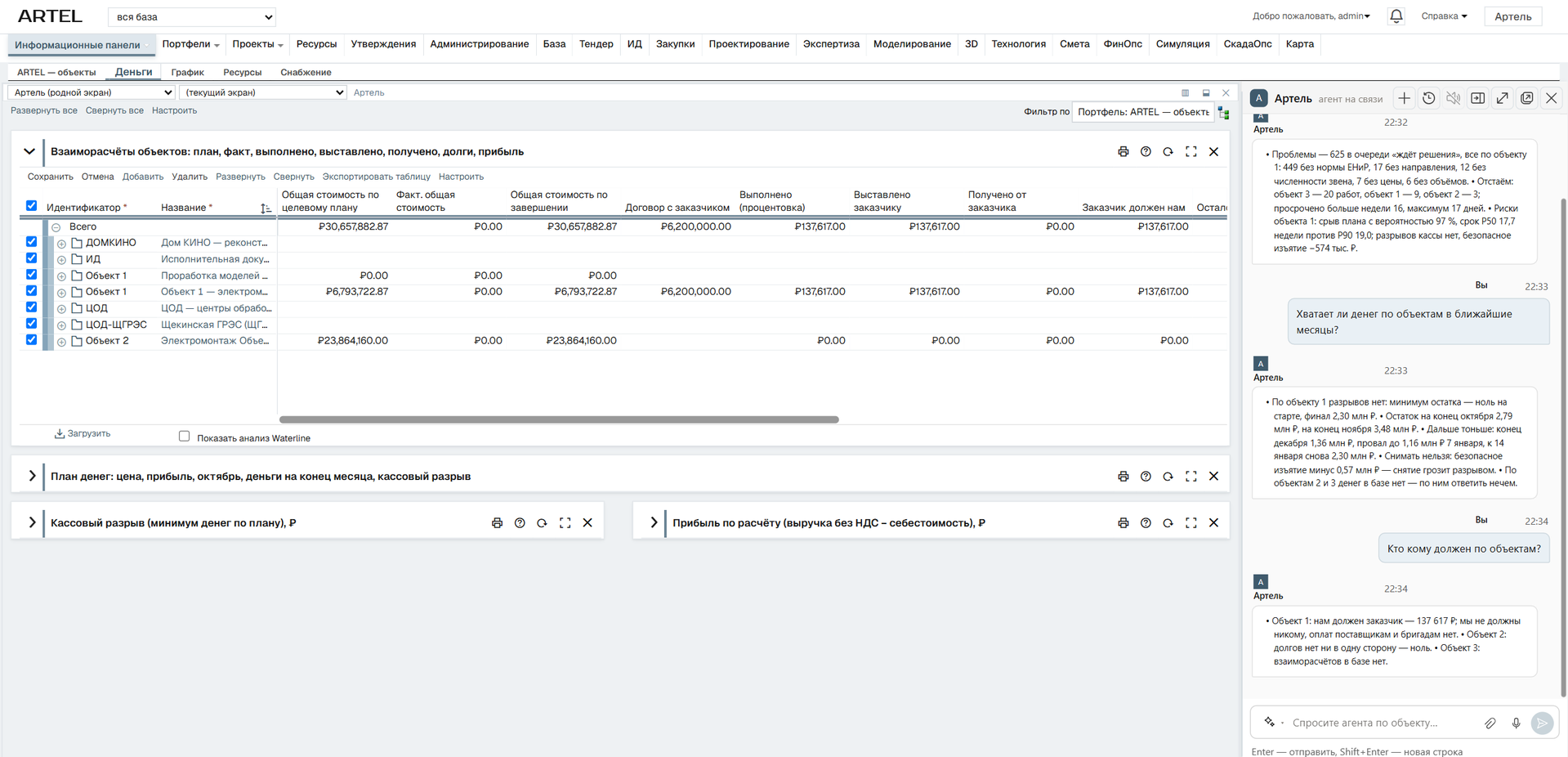
Task: Open the Тендер menu
Action: point(596,44)
